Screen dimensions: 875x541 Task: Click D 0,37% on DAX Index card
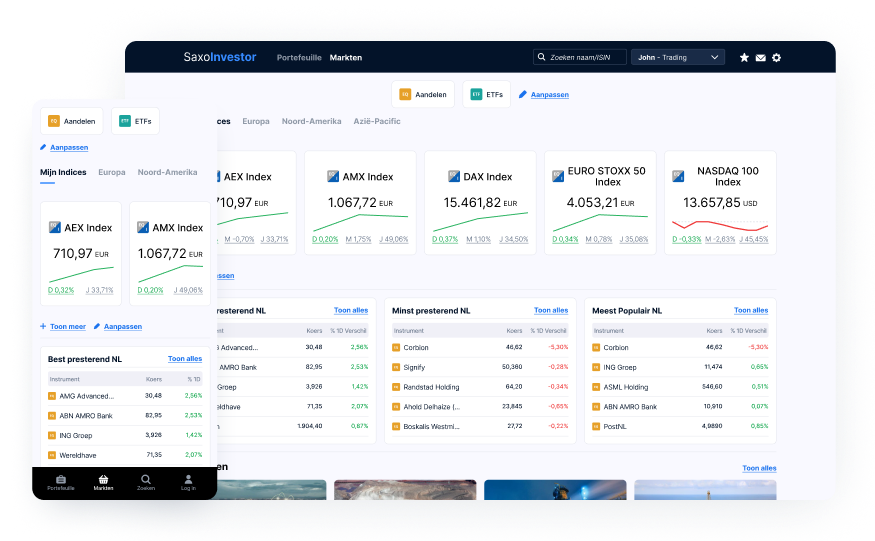pos(445,240)
